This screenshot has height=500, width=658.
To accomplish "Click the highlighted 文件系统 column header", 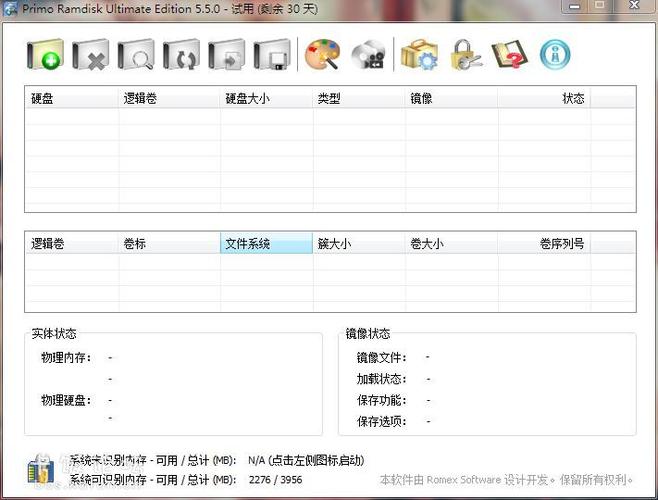I will click(266, 243).
